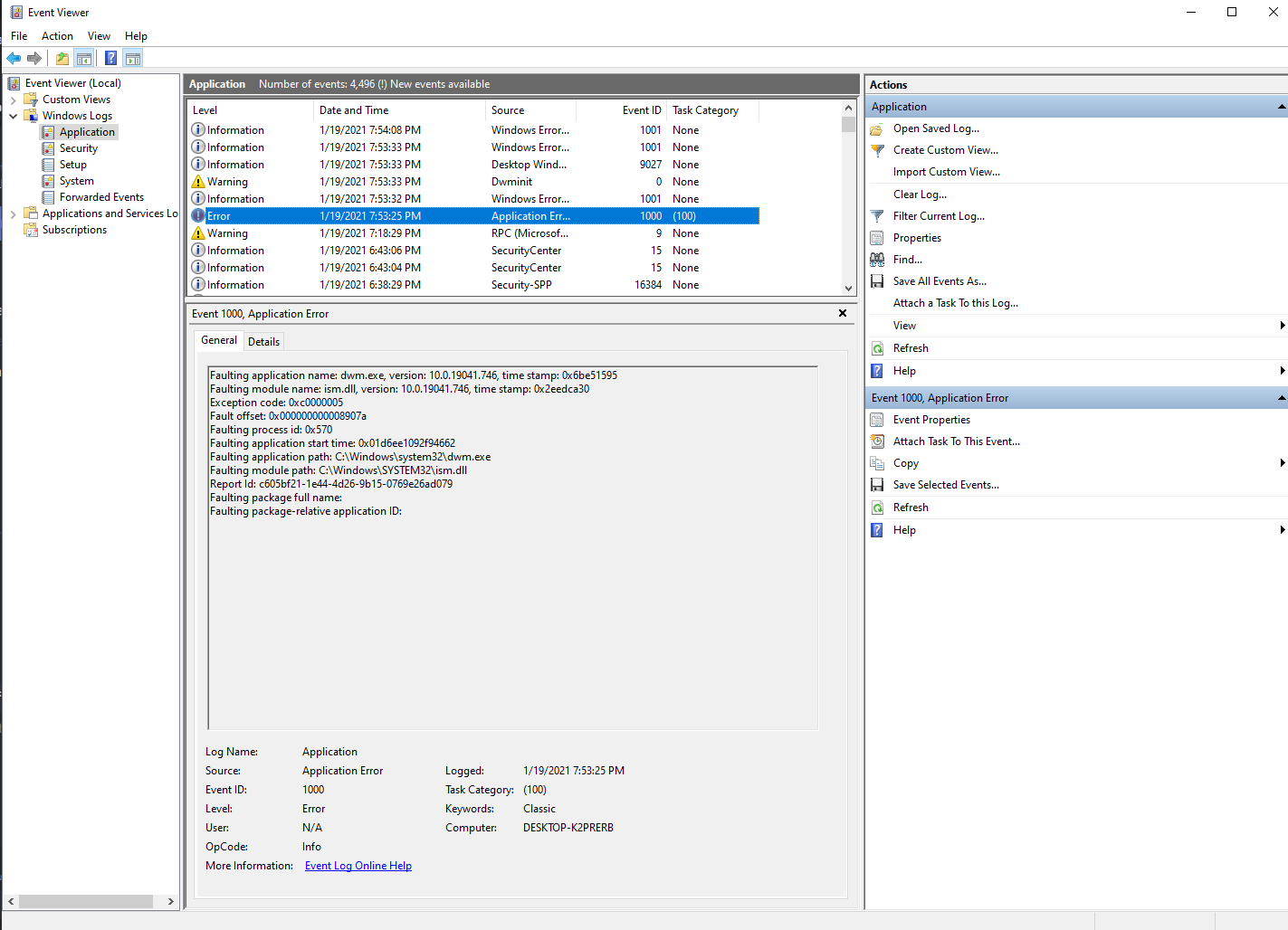Click the Attach Task To This Event icon

[877, 441]
